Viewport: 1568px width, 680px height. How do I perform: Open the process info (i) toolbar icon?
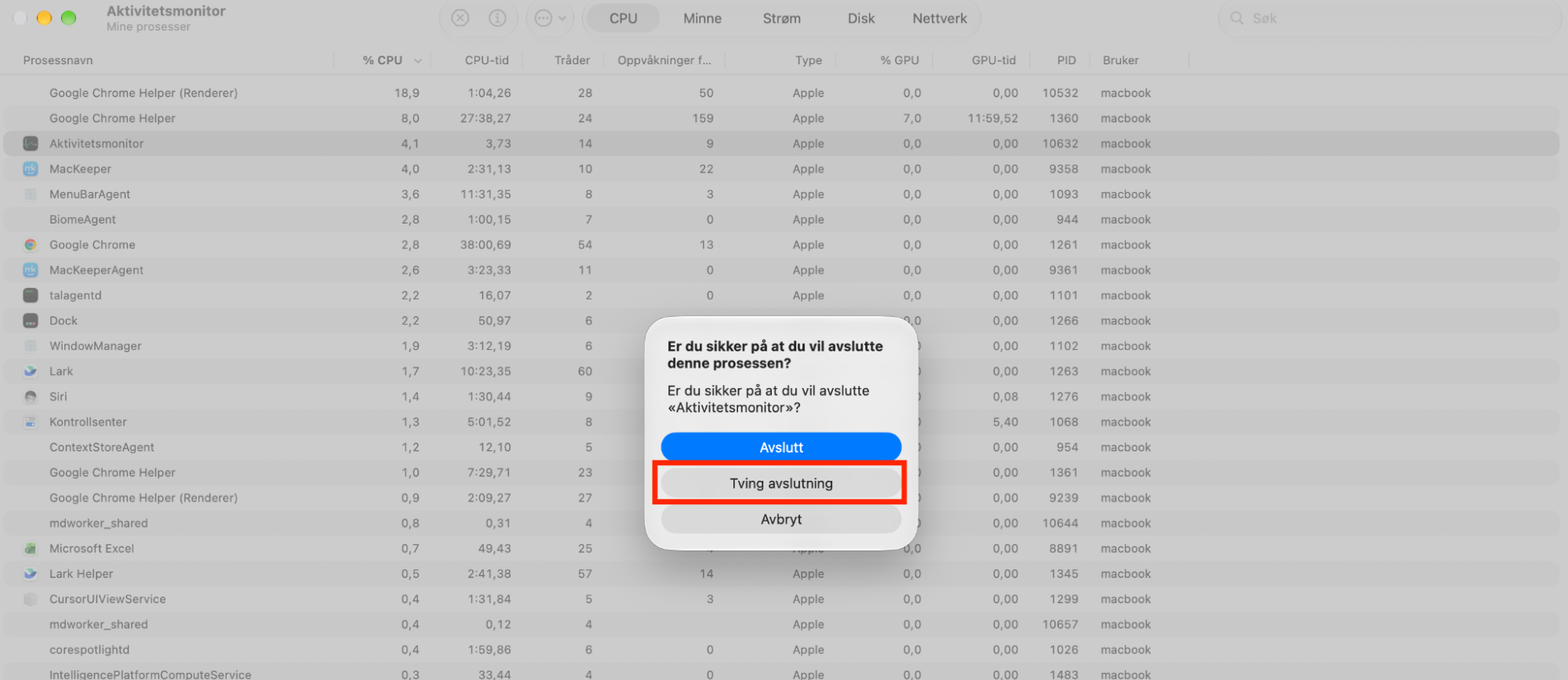(497, 18)
